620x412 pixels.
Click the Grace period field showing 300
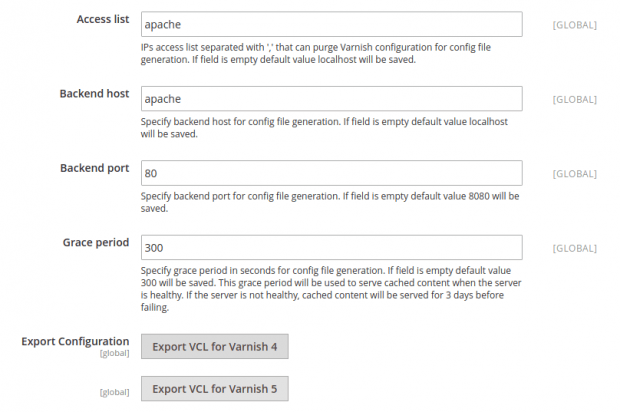pyautogui.click(x=330, y=247)
